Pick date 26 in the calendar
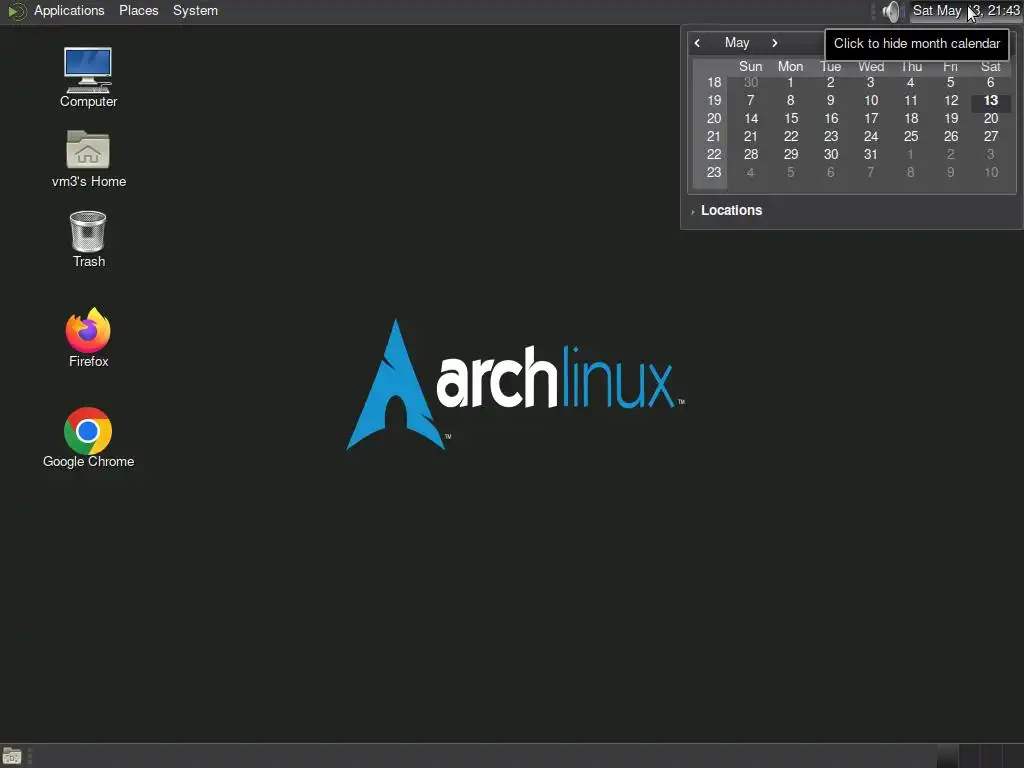The width and height of the screenshot is (1024, 768). tap(951, 136)
